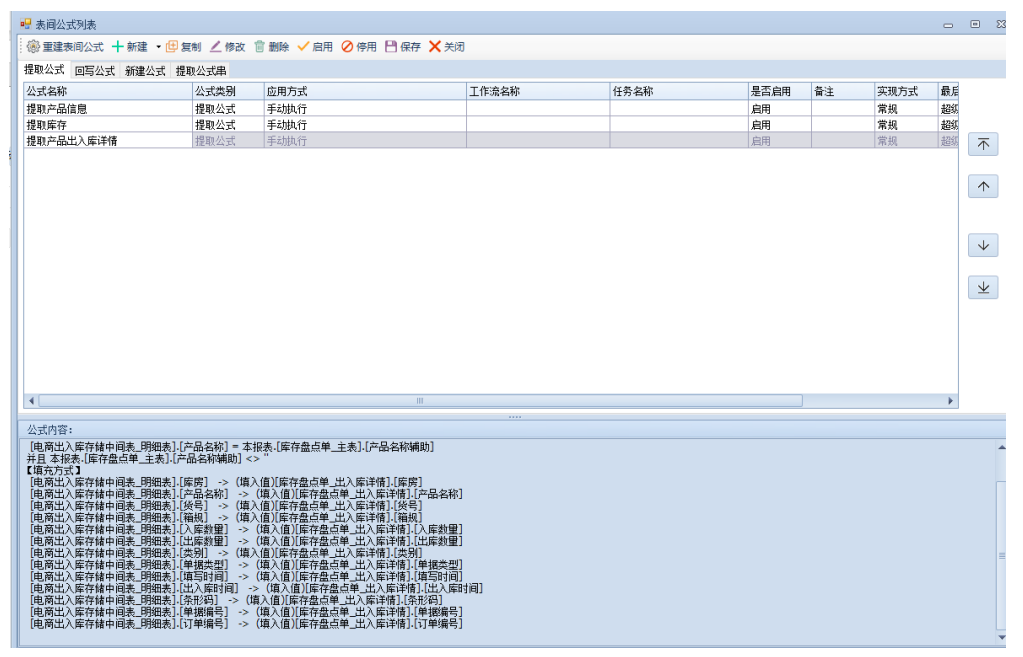Click the 删除 trash can button
The height and width of the screenshot is (657, 1023).
click(271, 47)
